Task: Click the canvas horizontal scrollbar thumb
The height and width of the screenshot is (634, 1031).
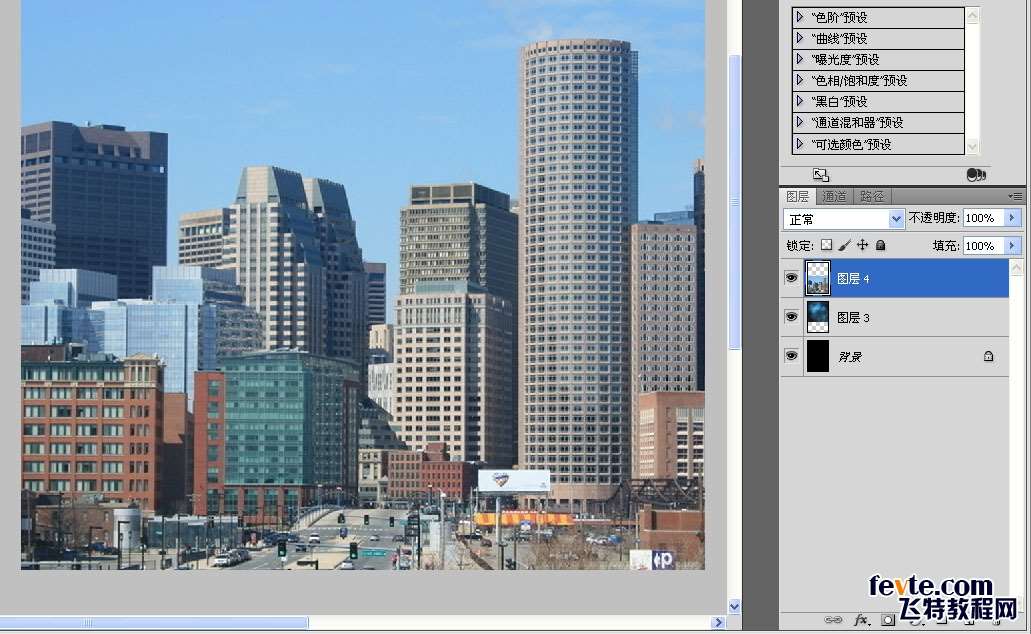Action: [154, 622]
